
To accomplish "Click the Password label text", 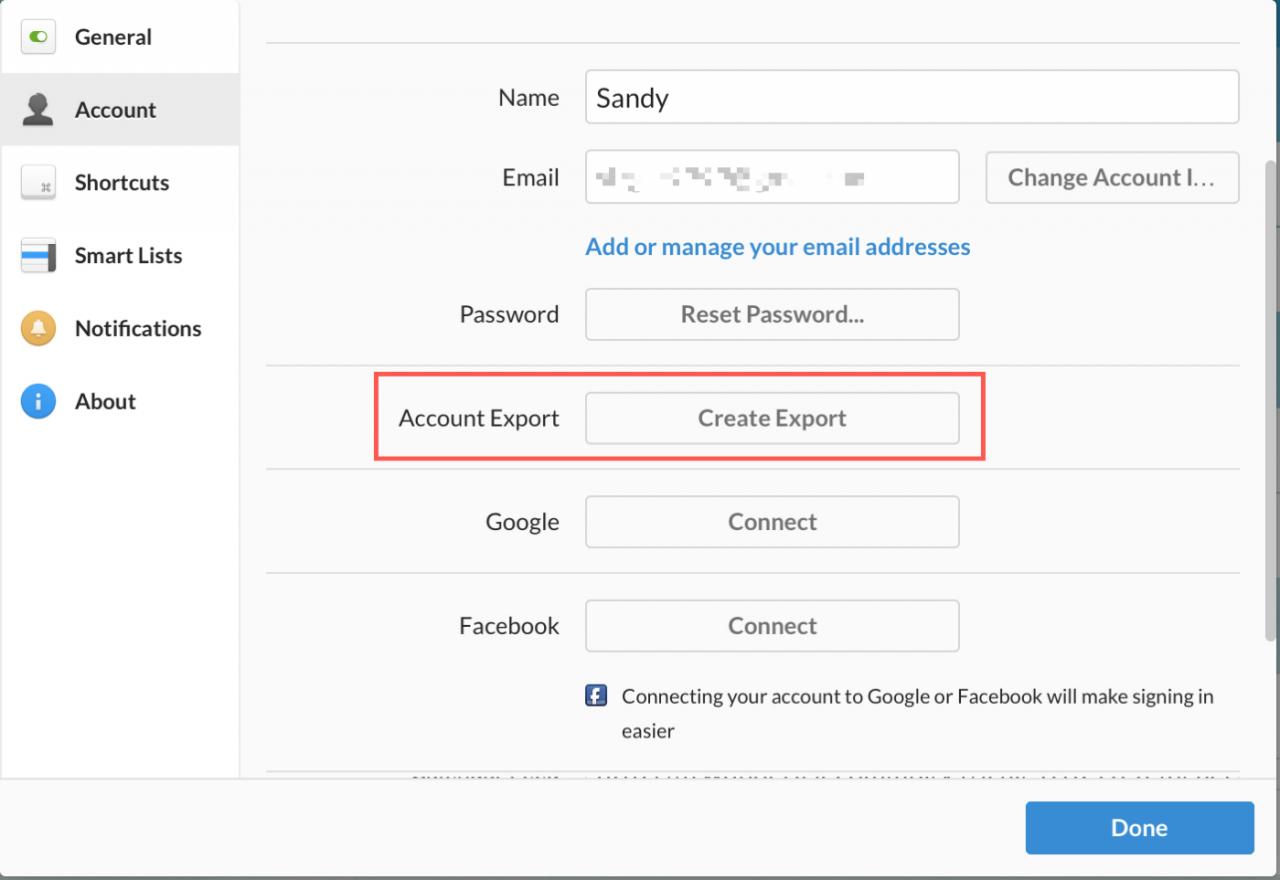I will pyautogui.click(x=509, y=314).
